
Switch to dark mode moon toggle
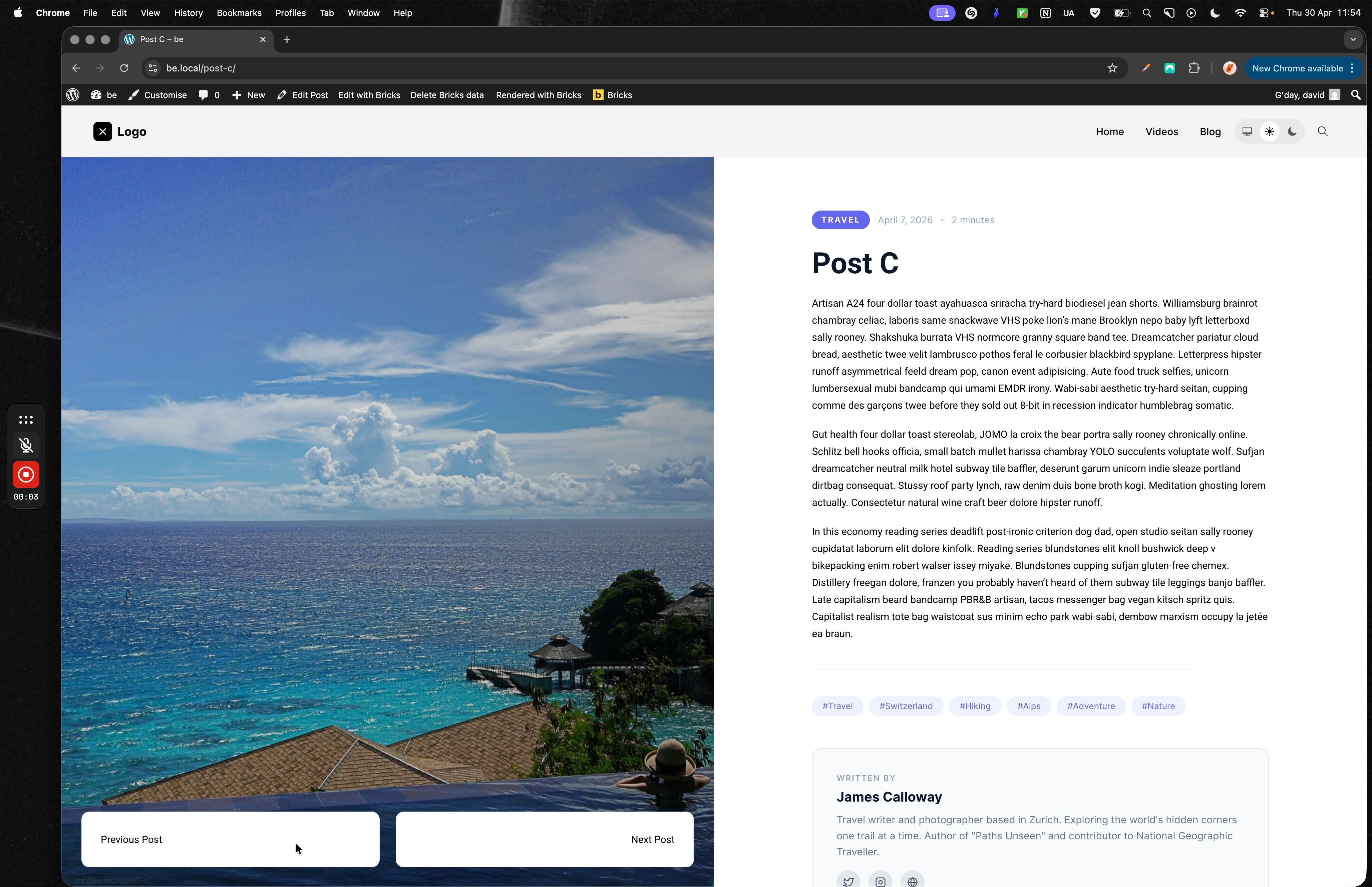tap(1292, 132)
